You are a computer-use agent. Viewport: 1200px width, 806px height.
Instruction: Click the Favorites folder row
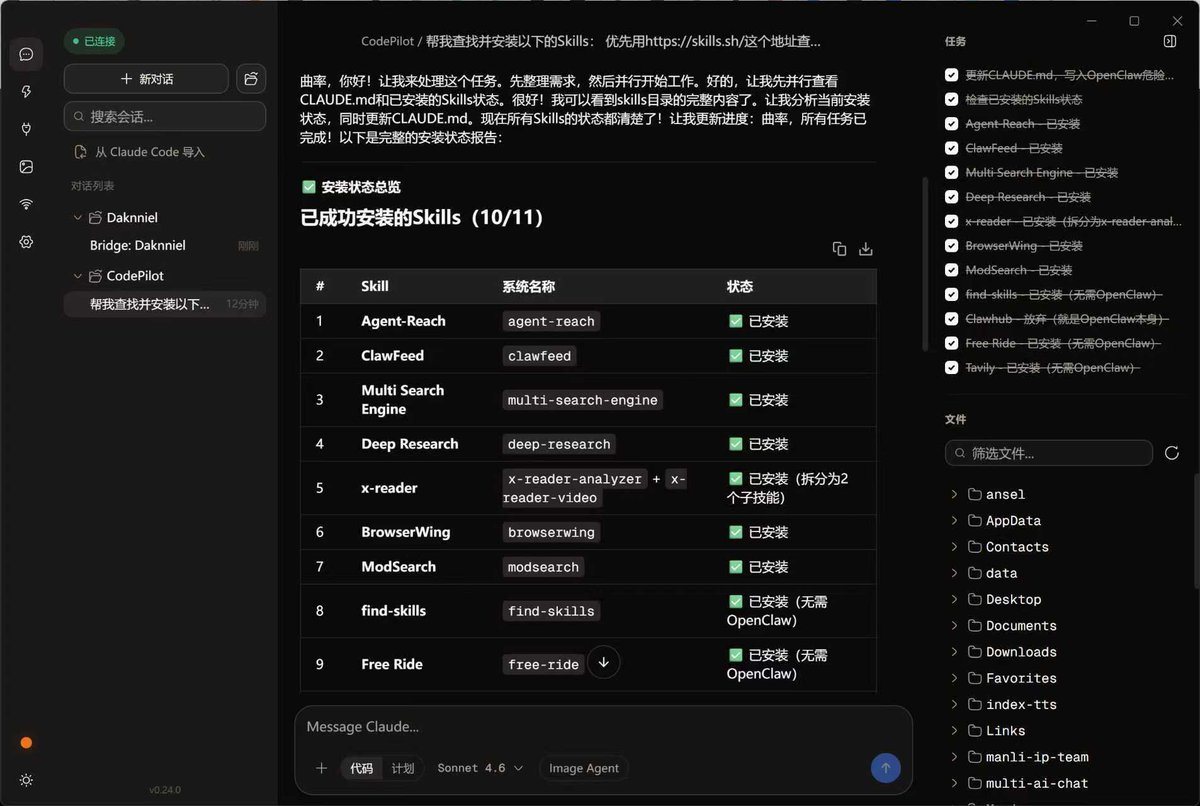(x=1067, y=678)
